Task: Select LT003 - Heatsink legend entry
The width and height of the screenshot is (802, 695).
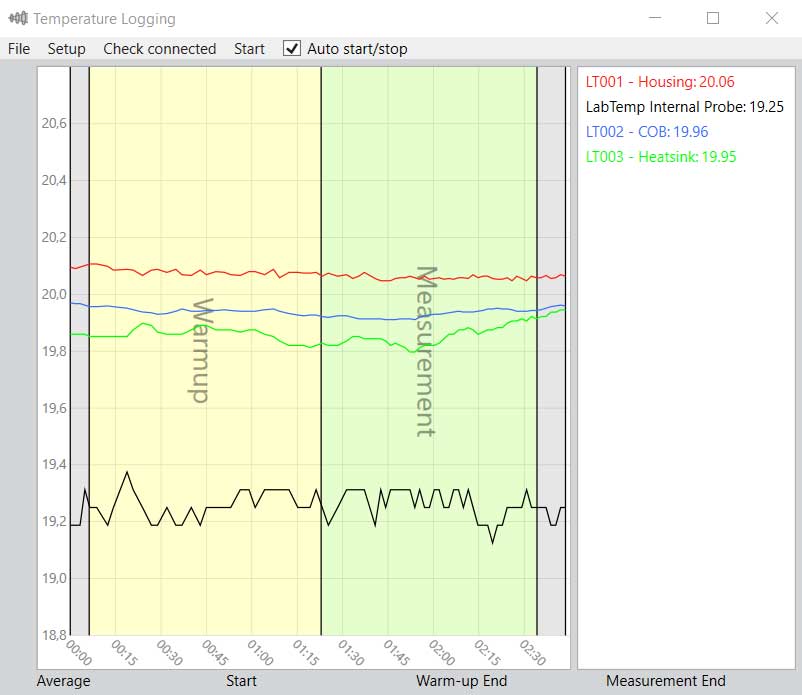Action: point(661,157)
